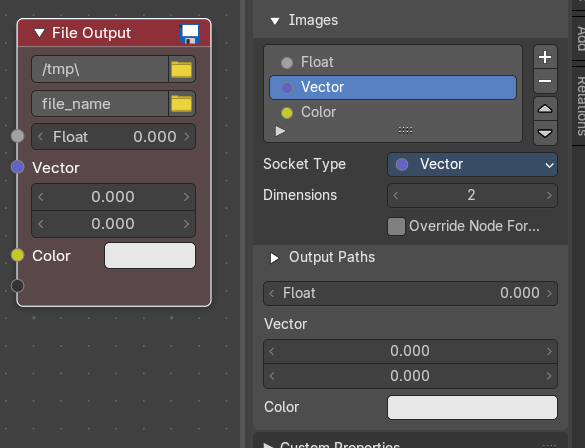Open folder browser next to file_name field

click(182, 104)
